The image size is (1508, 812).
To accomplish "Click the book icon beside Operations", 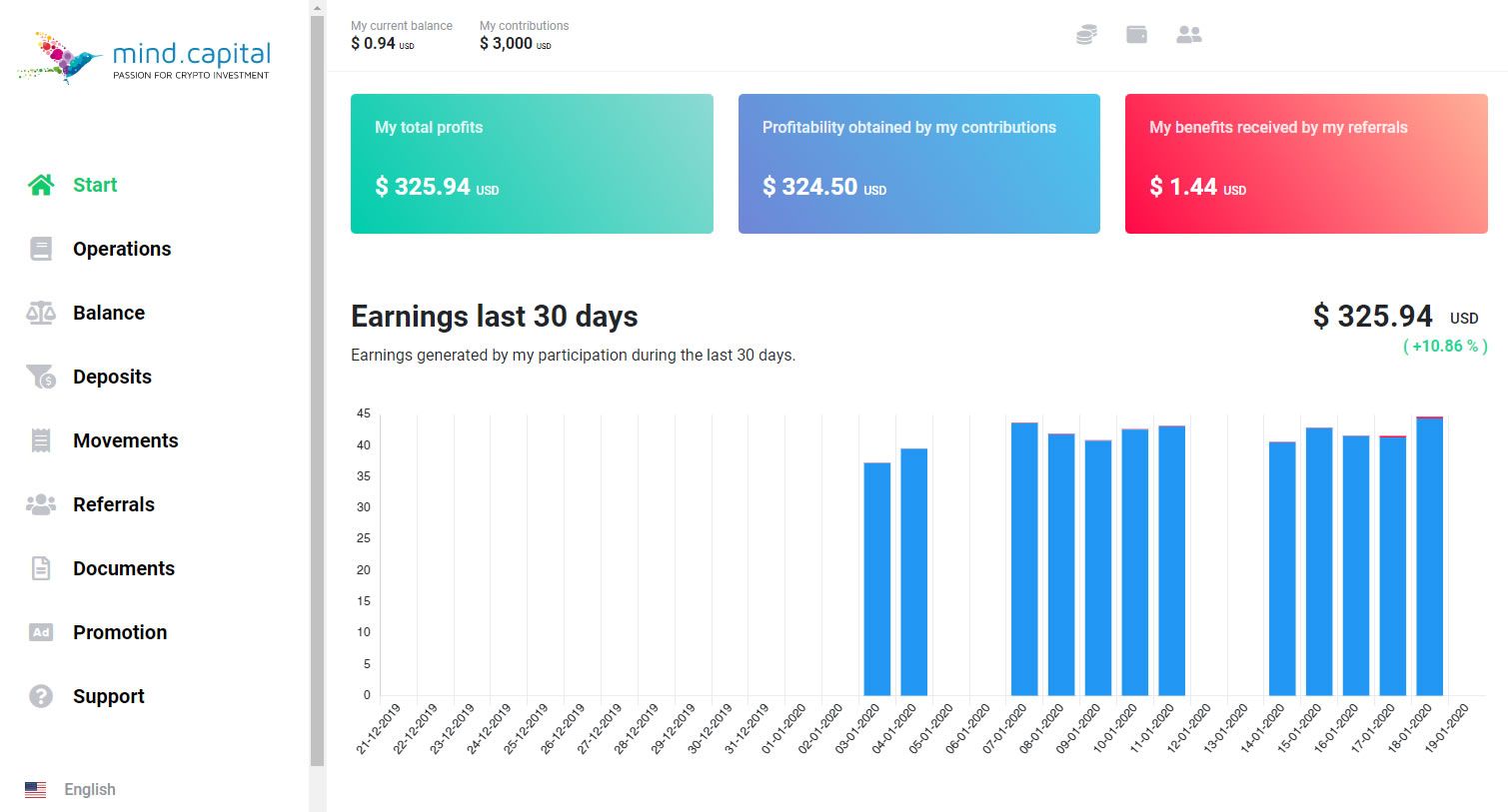I will [x=41, y=249].
